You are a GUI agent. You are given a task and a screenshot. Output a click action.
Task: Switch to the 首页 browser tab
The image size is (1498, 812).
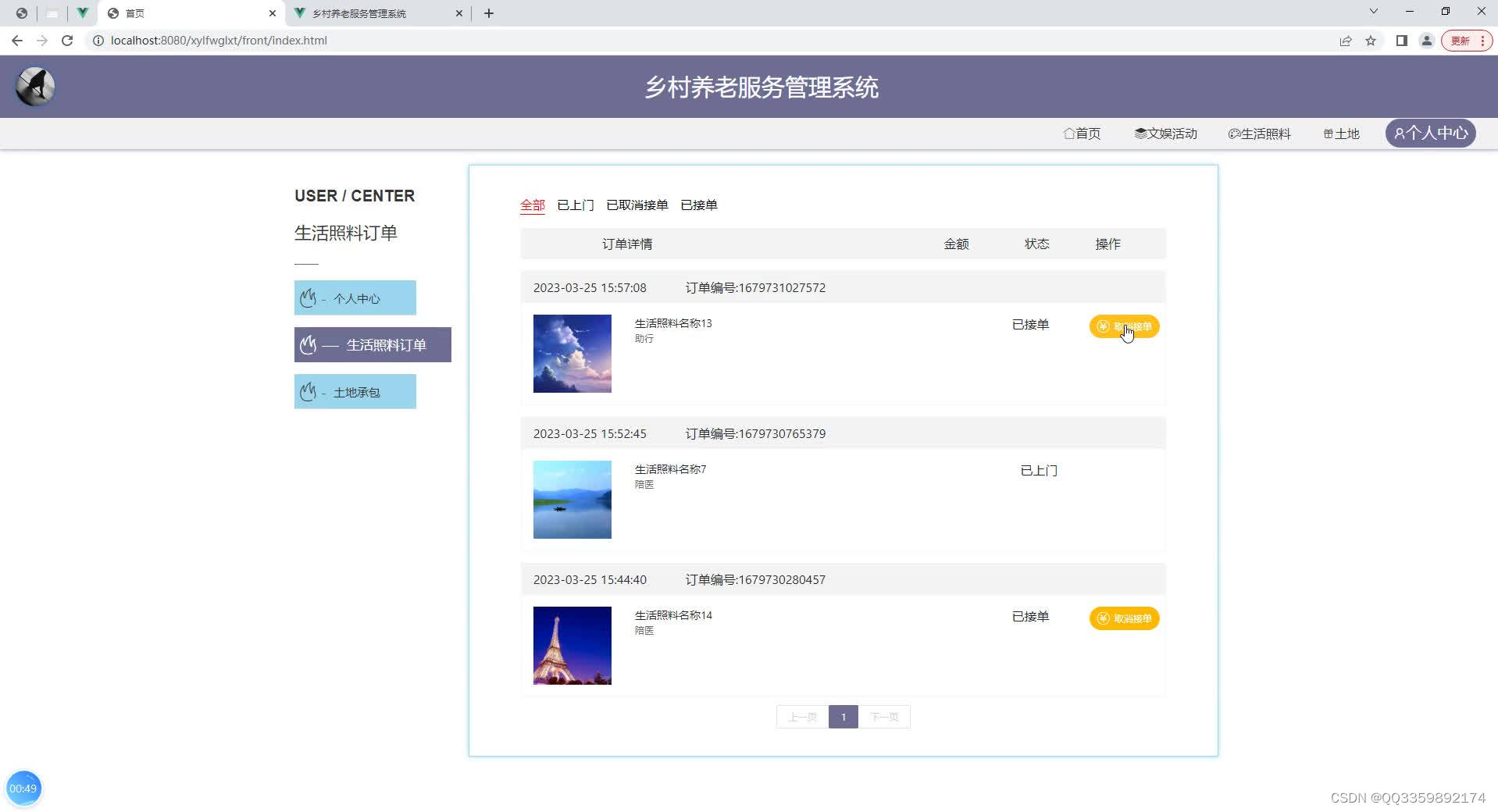pyautogui.click(x=192, y=13)
